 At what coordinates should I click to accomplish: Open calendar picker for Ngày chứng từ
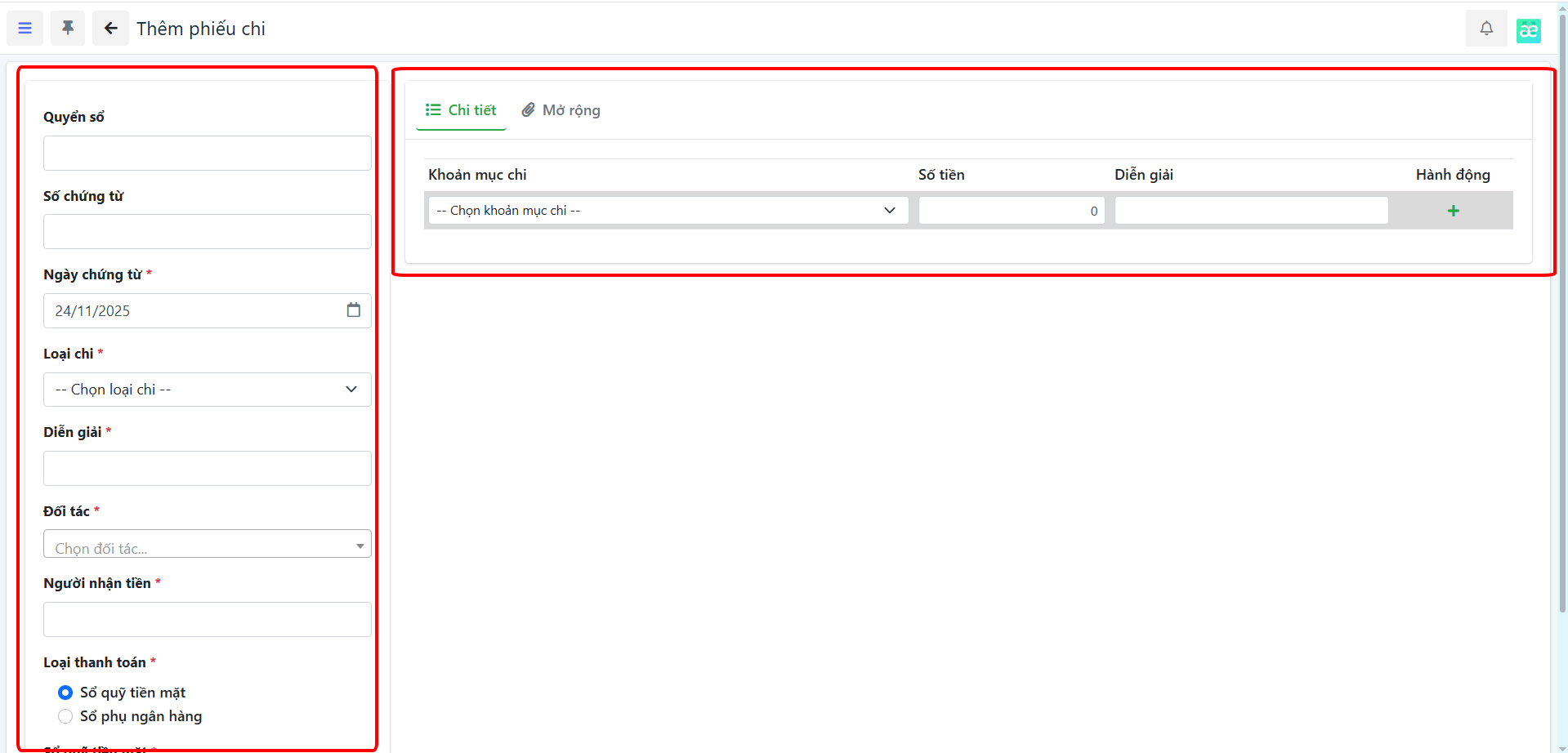(353, 310)
